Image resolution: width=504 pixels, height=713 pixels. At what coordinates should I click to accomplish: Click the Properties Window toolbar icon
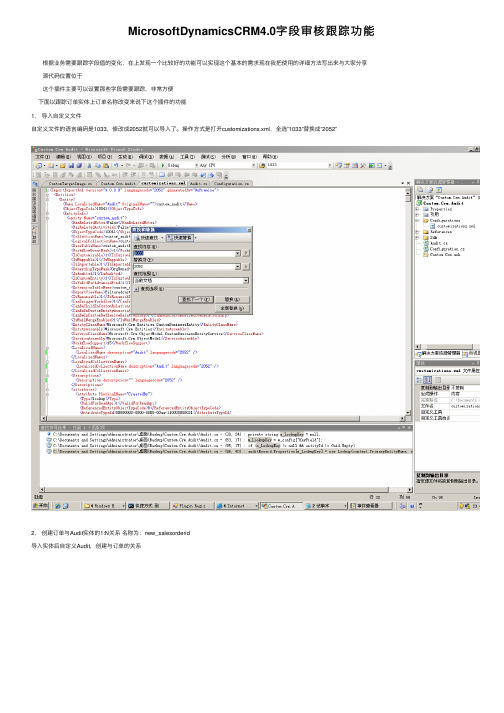pyautogui.click(x=346, y=166)
